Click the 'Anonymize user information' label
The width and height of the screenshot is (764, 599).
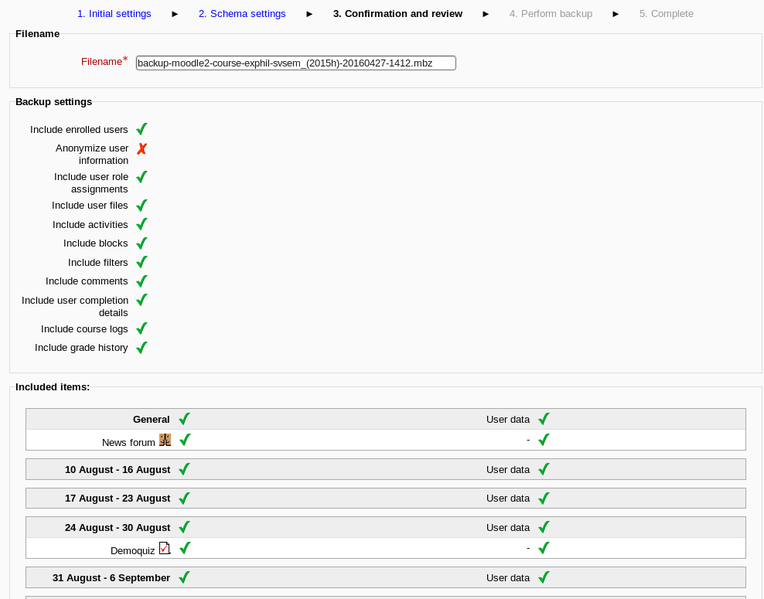tap(92, 154)
